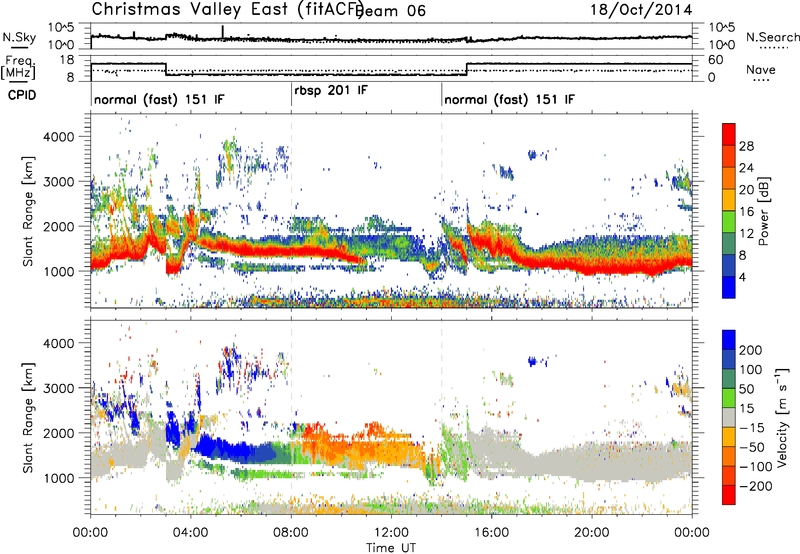Click the 'Beam 06' label
This screenshot has width=800, height=554.
(390, 11)
